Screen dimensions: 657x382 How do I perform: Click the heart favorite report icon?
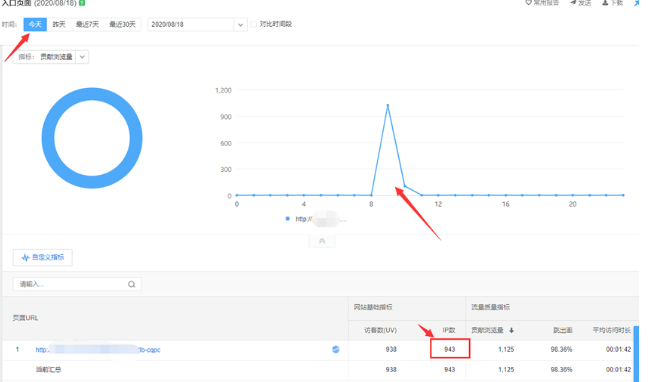point(528,3)
